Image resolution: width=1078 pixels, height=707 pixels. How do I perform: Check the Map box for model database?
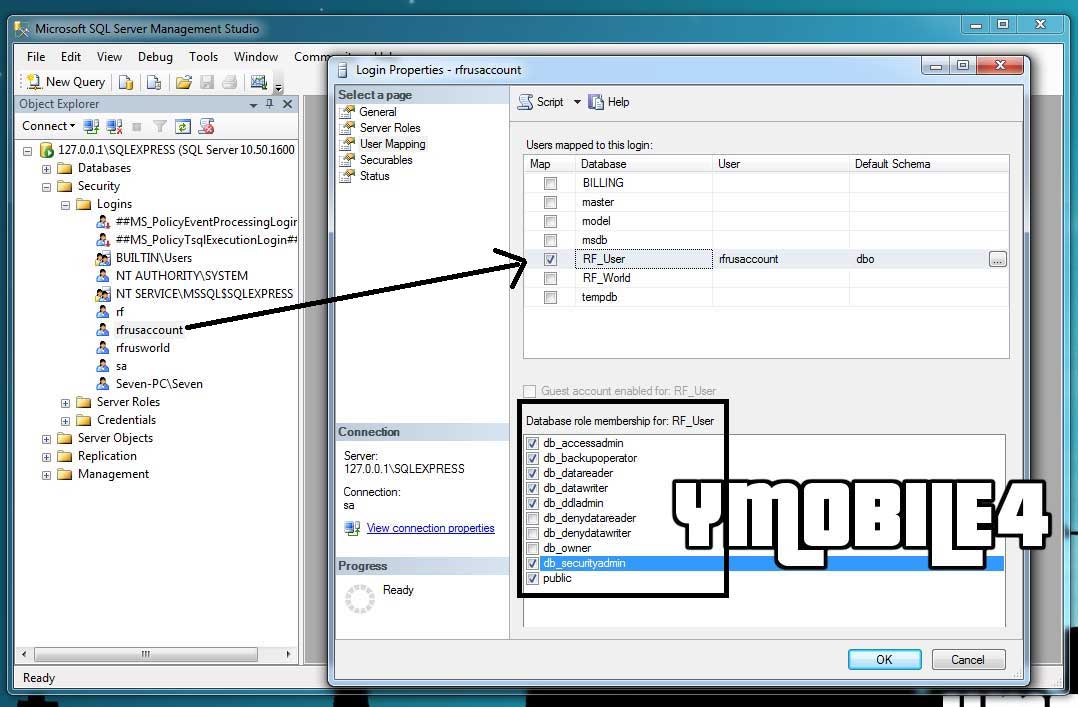(550, 221)
